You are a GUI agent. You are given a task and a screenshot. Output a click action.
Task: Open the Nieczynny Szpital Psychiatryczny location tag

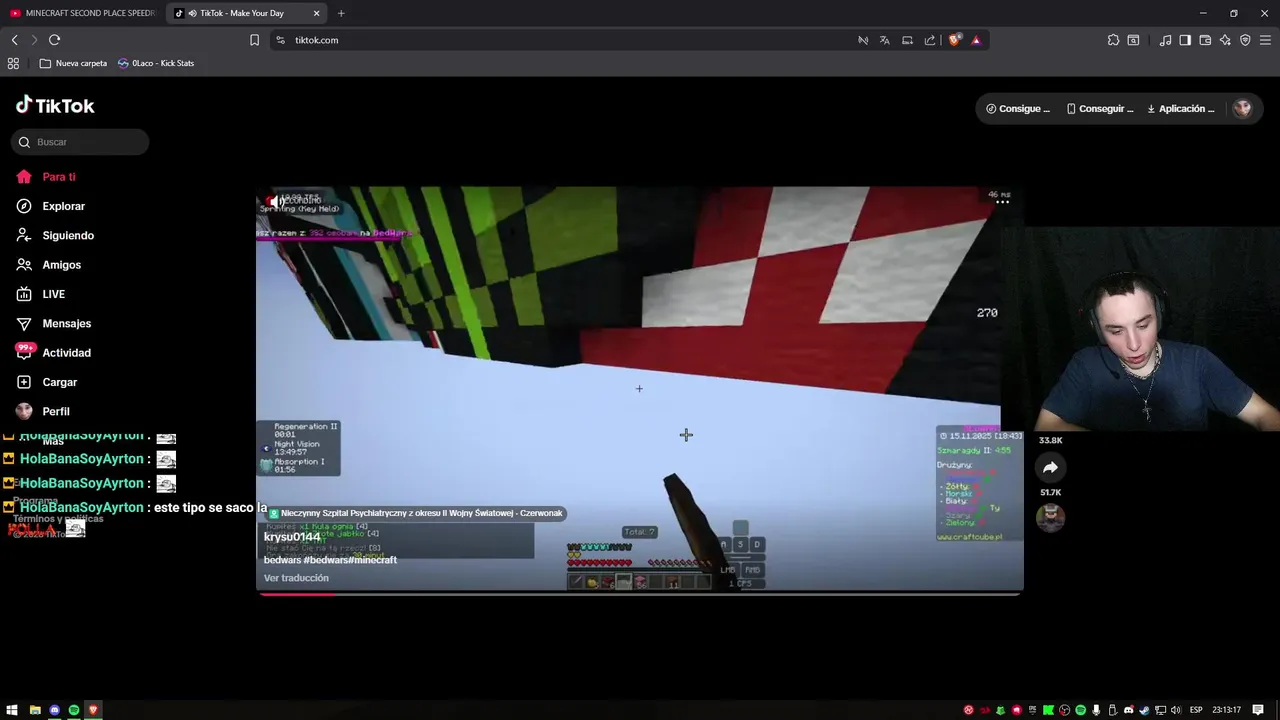pos(415,513)
